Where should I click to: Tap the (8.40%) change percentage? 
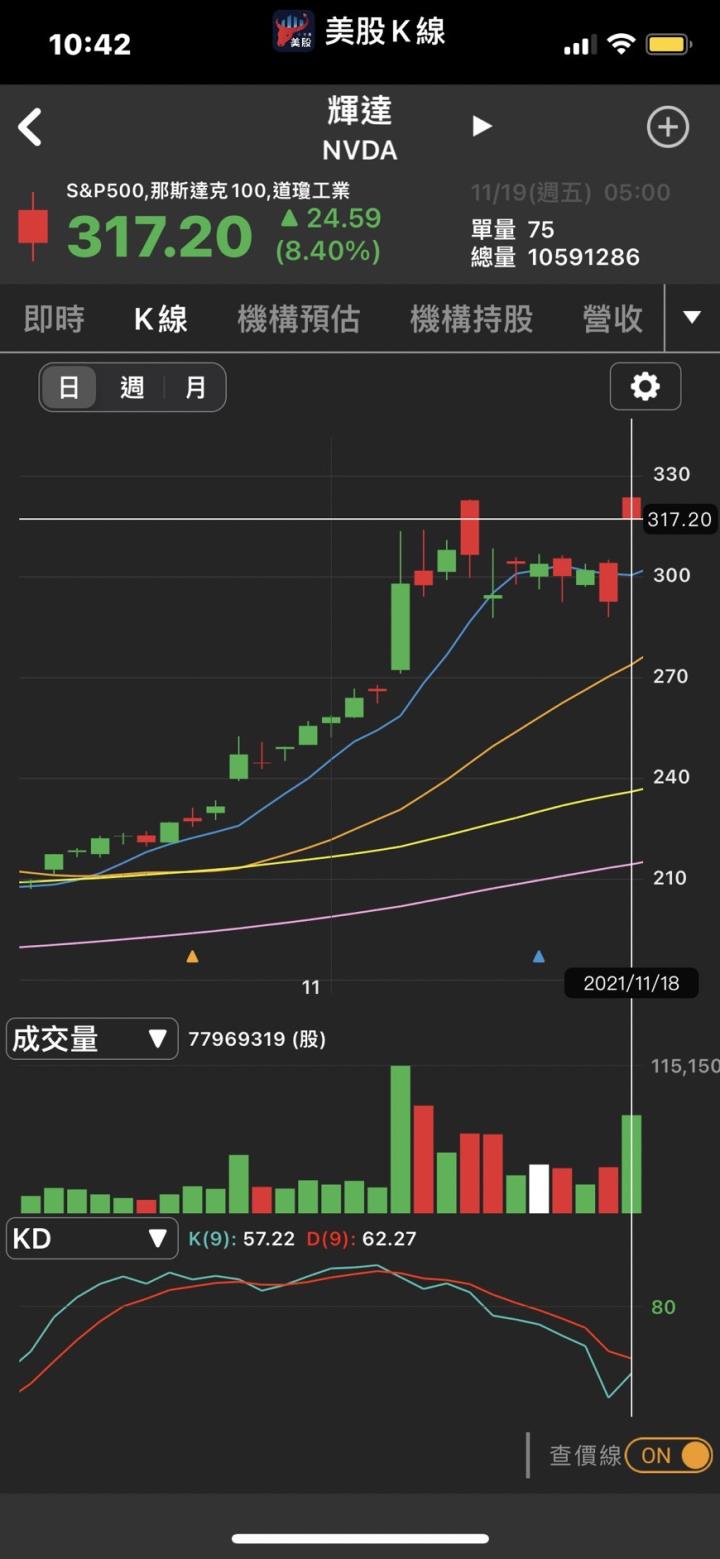pos(328,250)
